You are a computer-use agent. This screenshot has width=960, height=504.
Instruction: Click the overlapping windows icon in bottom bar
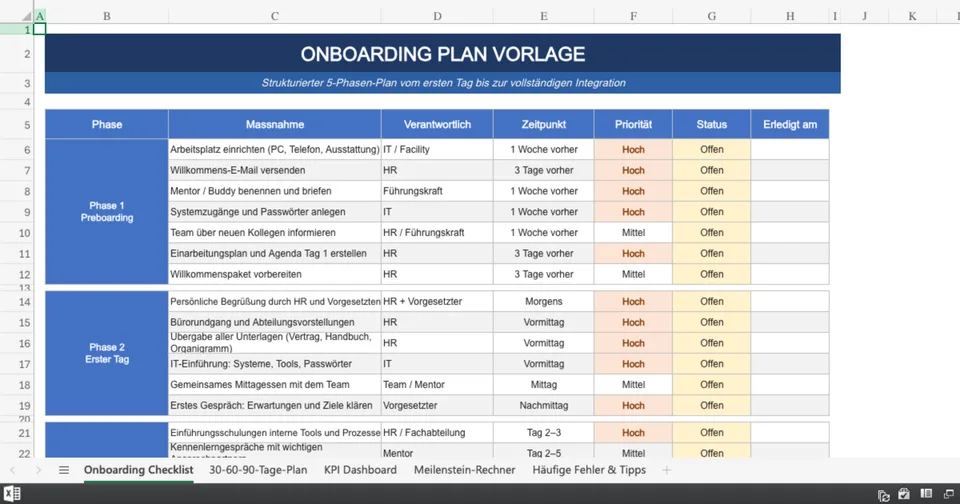pos(948,494)
